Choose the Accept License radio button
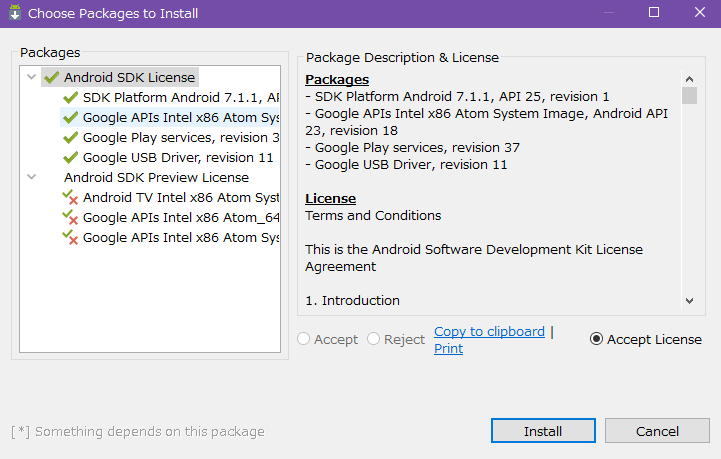Viewport: 721px width, 459px height. tap(596, 339)
